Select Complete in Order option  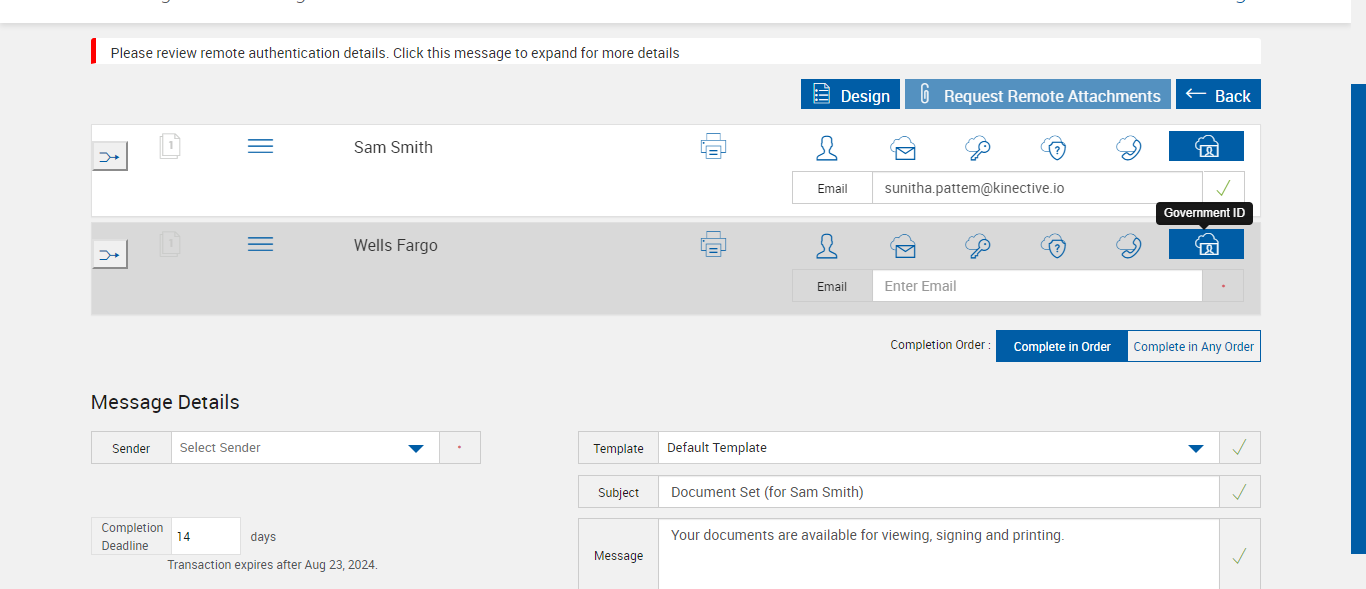coord(1062,346)
